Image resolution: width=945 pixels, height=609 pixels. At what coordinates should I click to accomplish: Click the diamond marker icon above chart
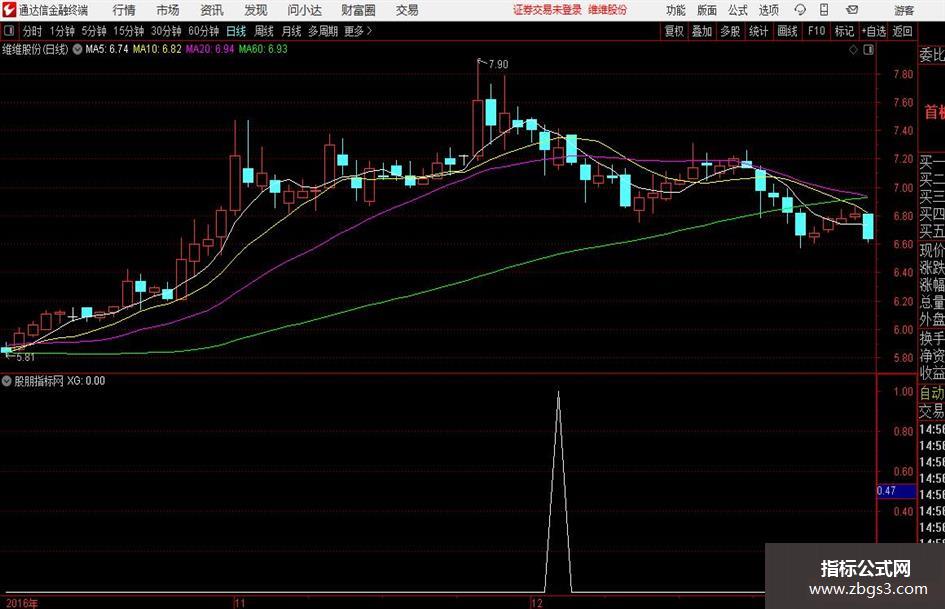[x=853, y=50]
